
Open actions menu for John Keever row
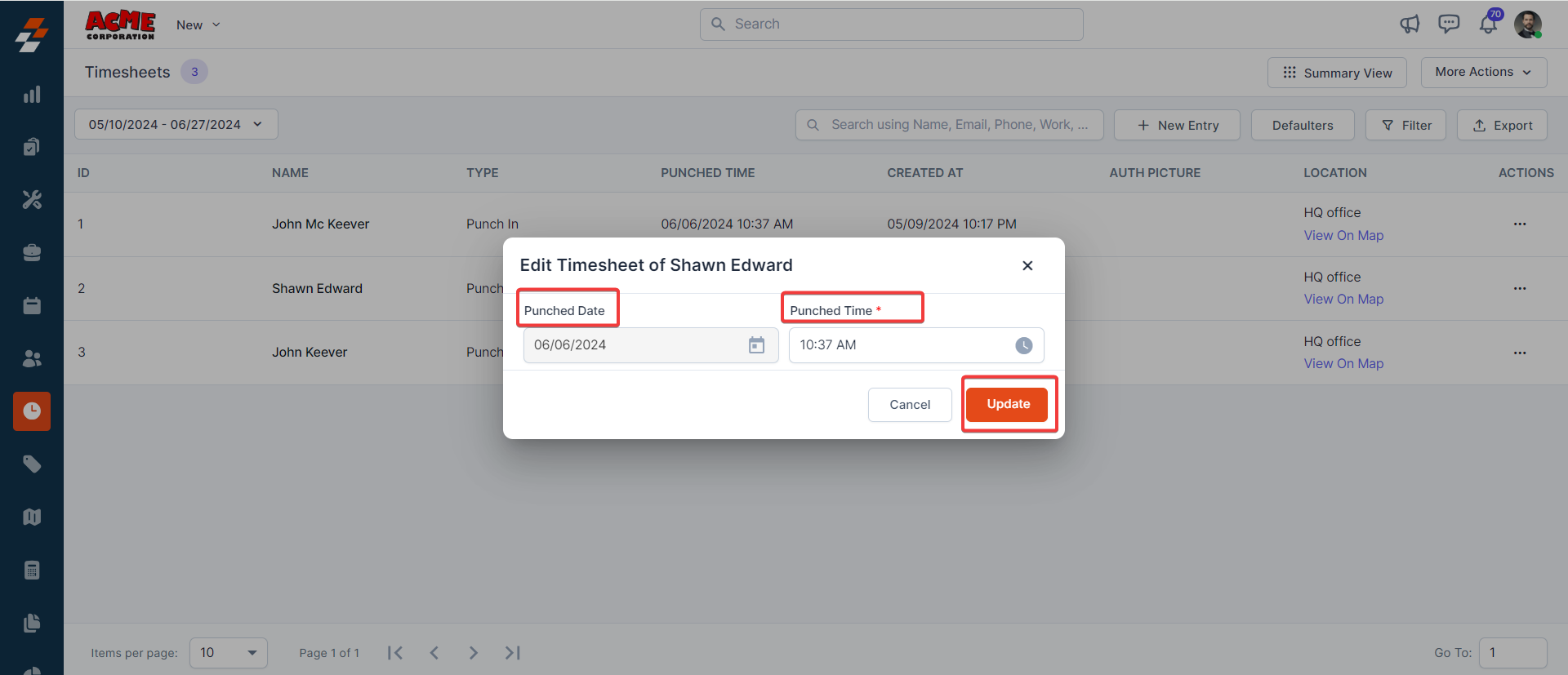1519,353
